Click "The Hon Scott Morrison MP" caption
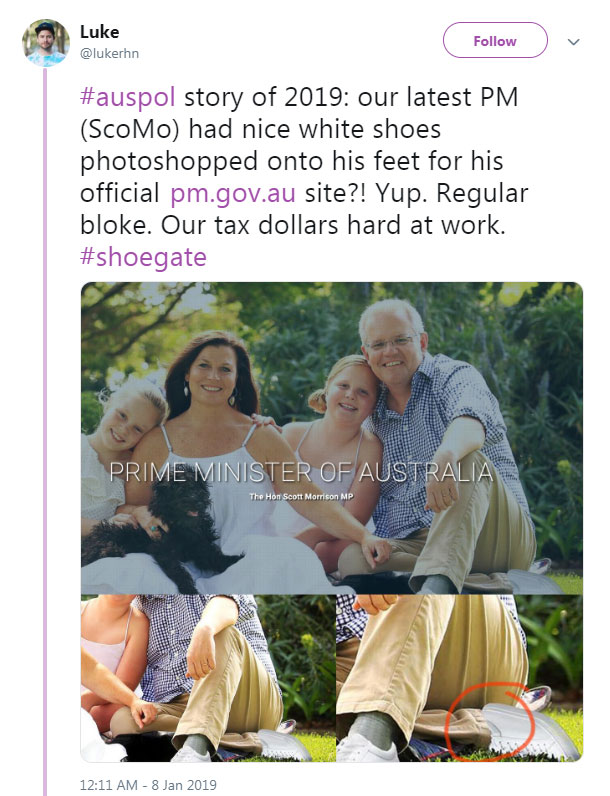The height and width of the screenshot is (796, 610). [301, 496]
